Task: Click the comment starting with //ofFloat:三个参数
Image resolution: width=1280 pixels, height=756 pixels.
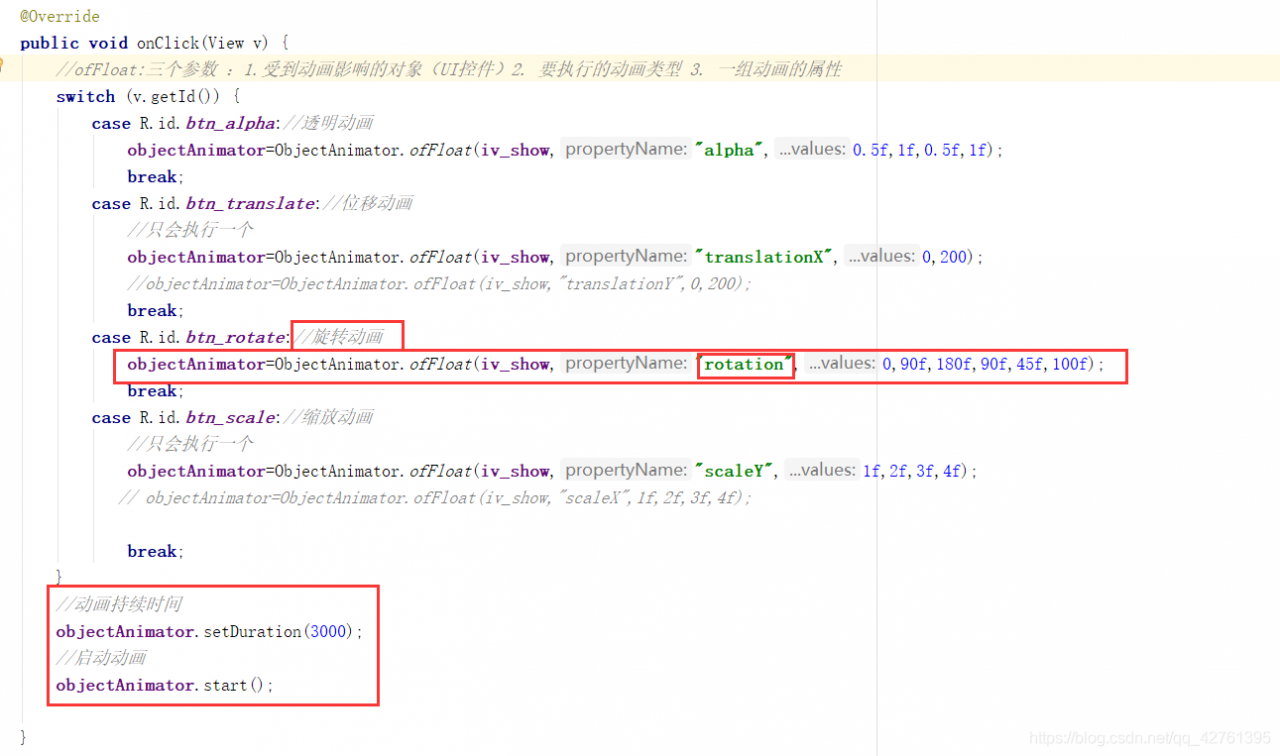Action: (x=449, y=70)
